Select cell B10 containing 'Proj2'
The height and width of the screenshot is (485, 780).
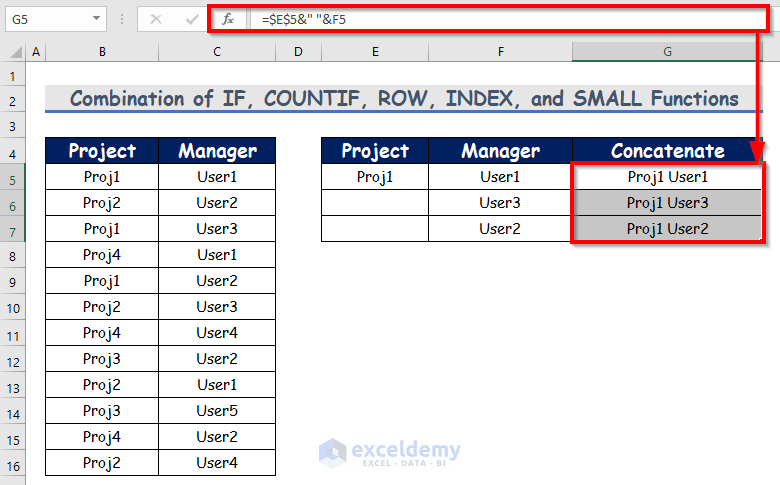[102, 307]
